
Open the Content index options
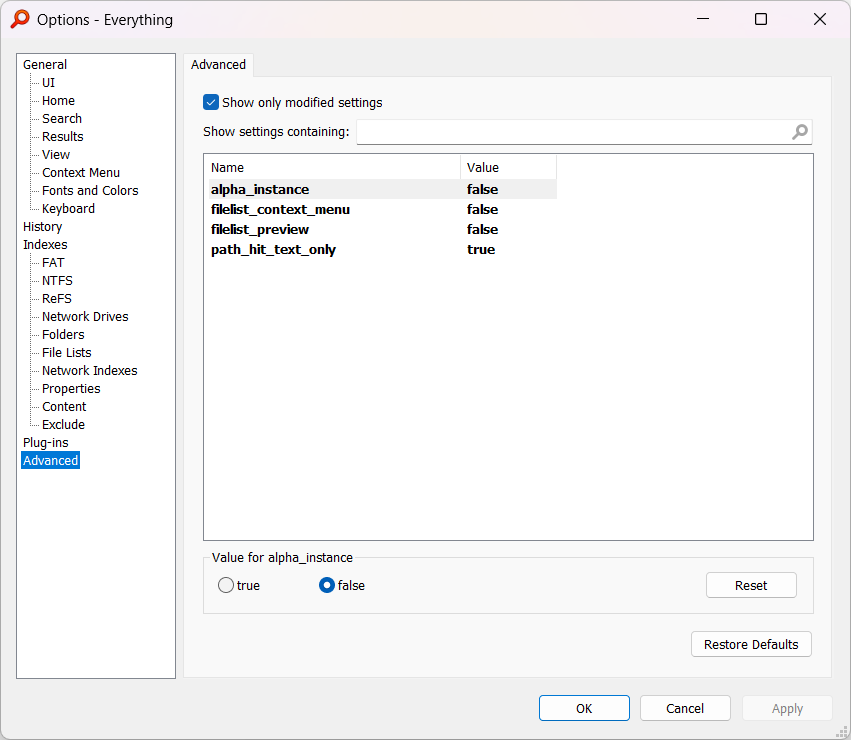64,407
